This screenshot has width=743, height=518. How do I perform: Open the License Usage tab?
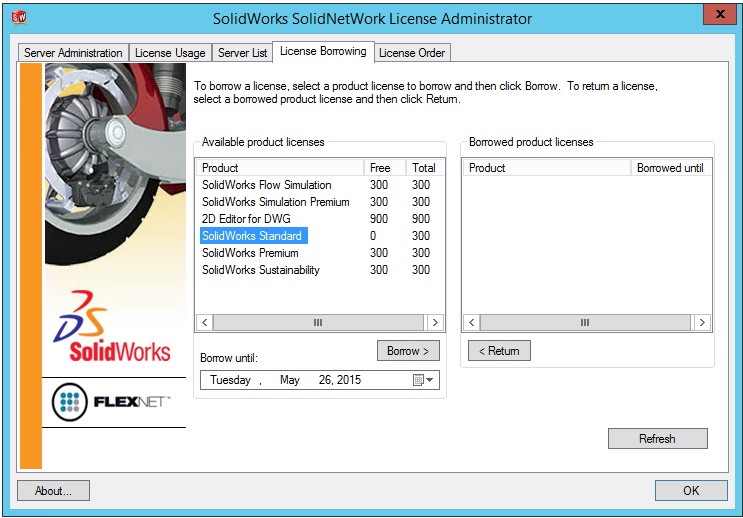pyautogui.click(x=170, y=53)
